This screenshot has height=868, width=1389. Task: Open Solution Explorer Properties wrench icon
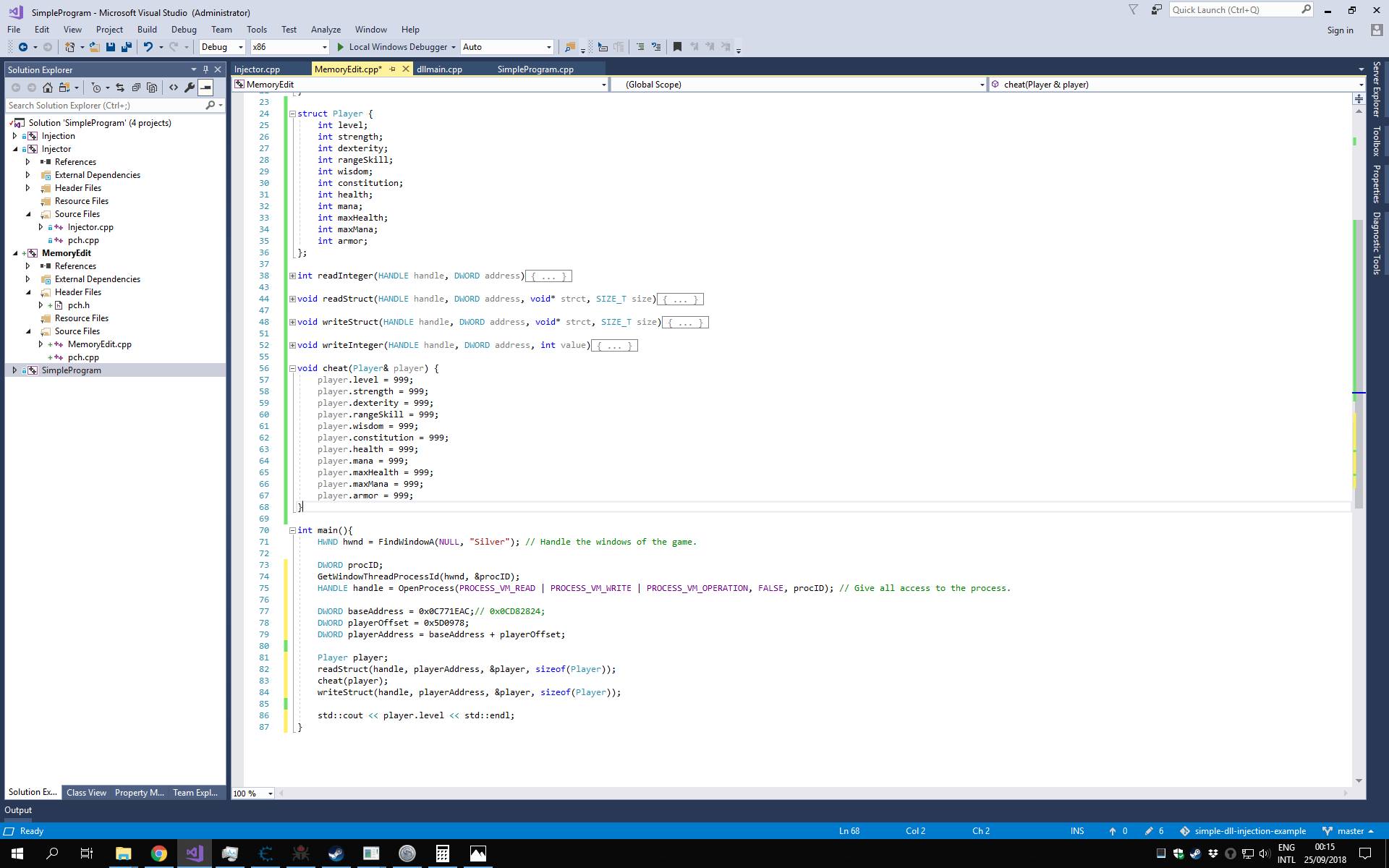tap(189, 87)
